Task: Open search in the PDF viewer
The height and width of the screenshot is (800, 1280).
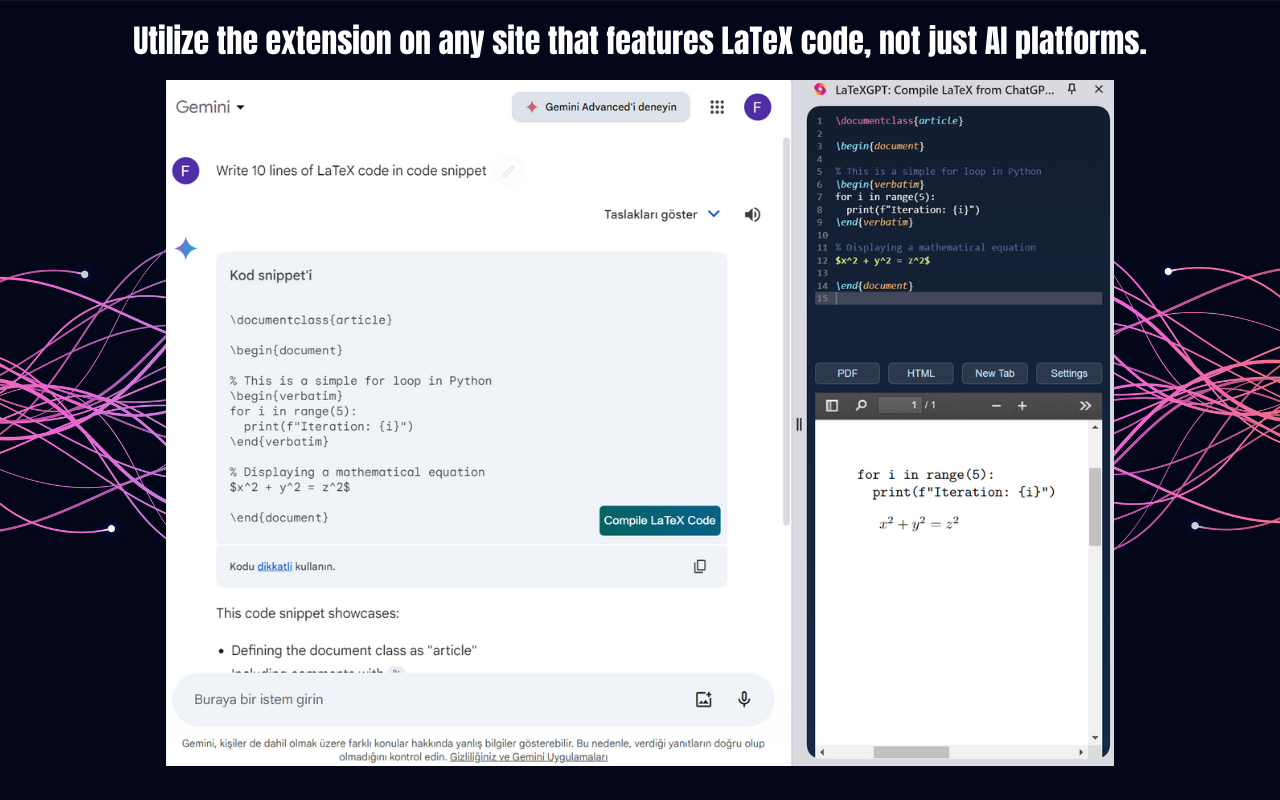Action: click(861, 405)
